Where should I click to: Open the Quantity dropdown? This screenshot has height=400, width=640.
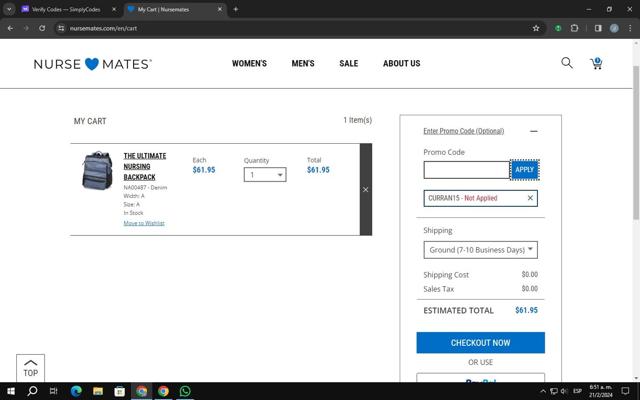point(265,175)
